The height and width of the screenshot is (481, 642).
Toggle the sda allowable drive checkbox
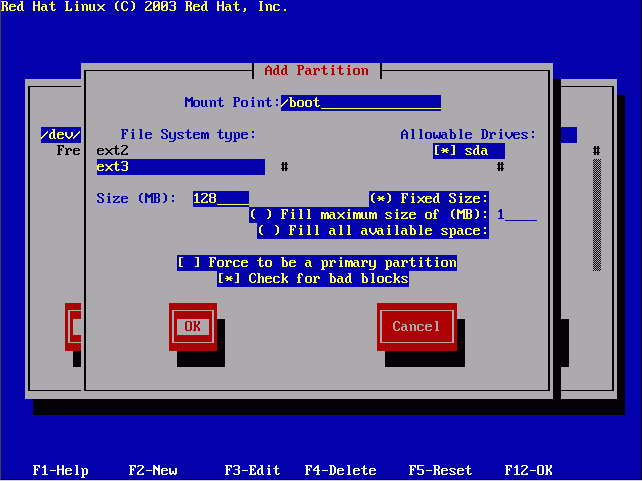click(468, 151)
